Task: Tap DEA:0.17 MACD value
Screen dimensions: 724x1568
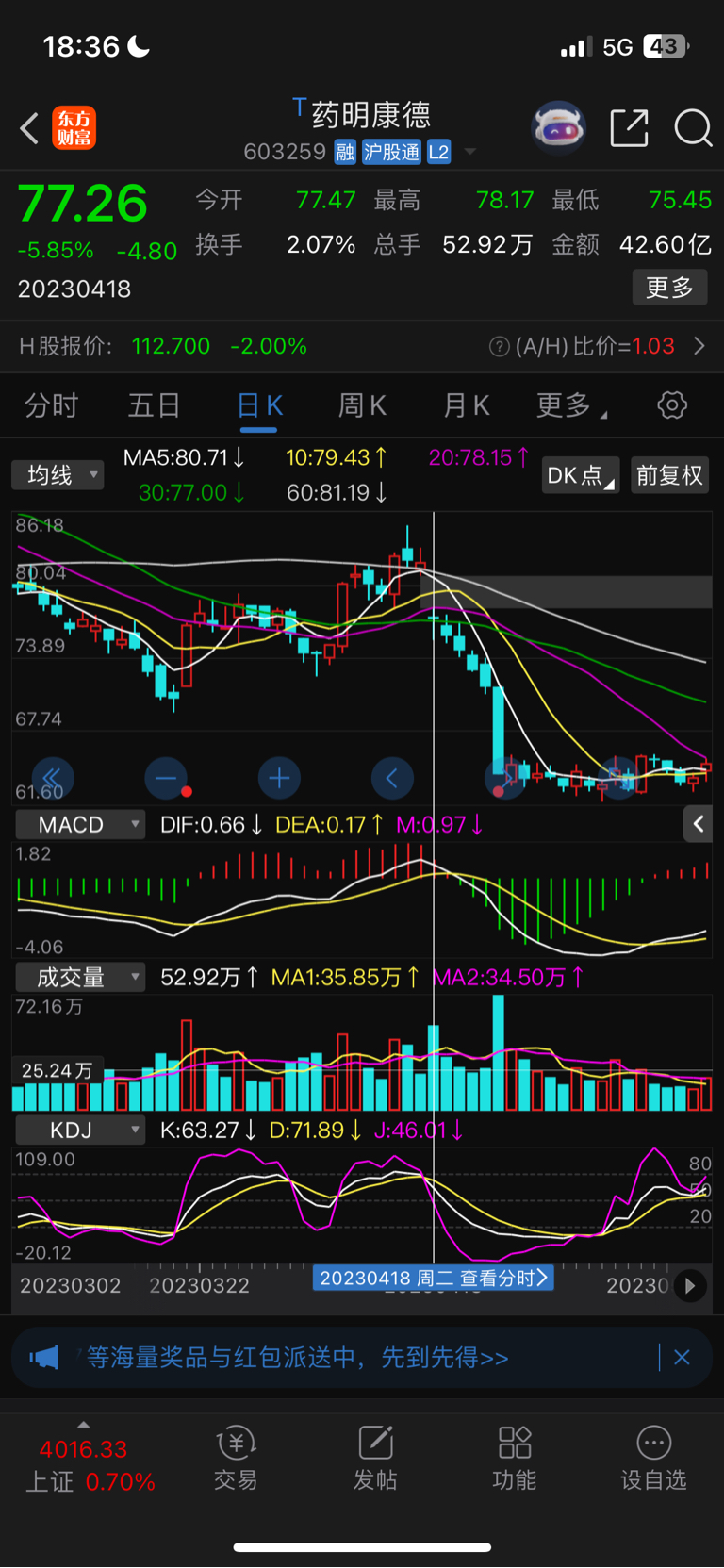Action: [x=329, y=825]
